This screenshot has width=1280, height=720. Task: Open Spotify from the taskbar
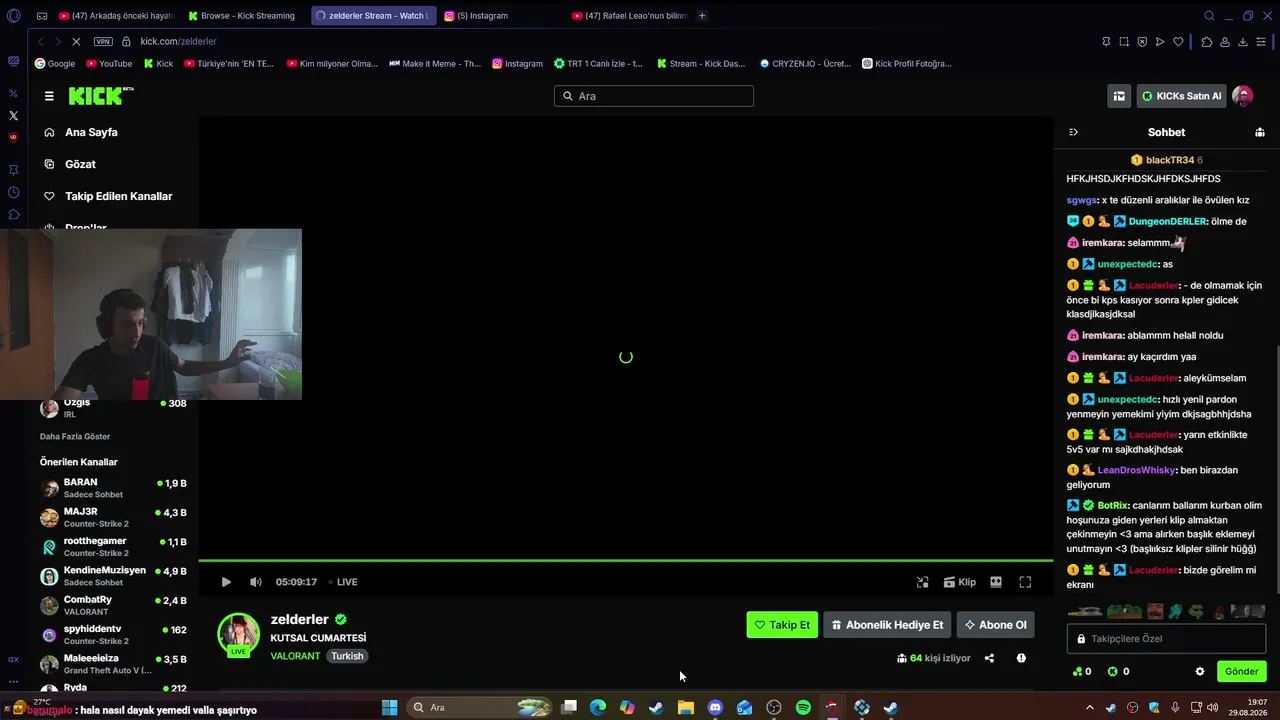803,708
